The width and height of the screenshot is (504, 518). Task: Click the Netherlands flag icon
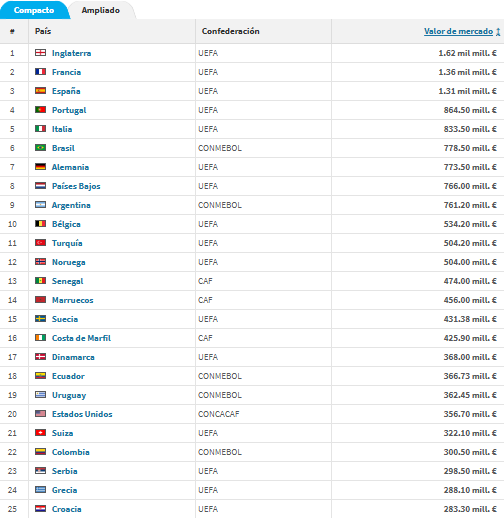pyautogui.click(x=40, y=186)
